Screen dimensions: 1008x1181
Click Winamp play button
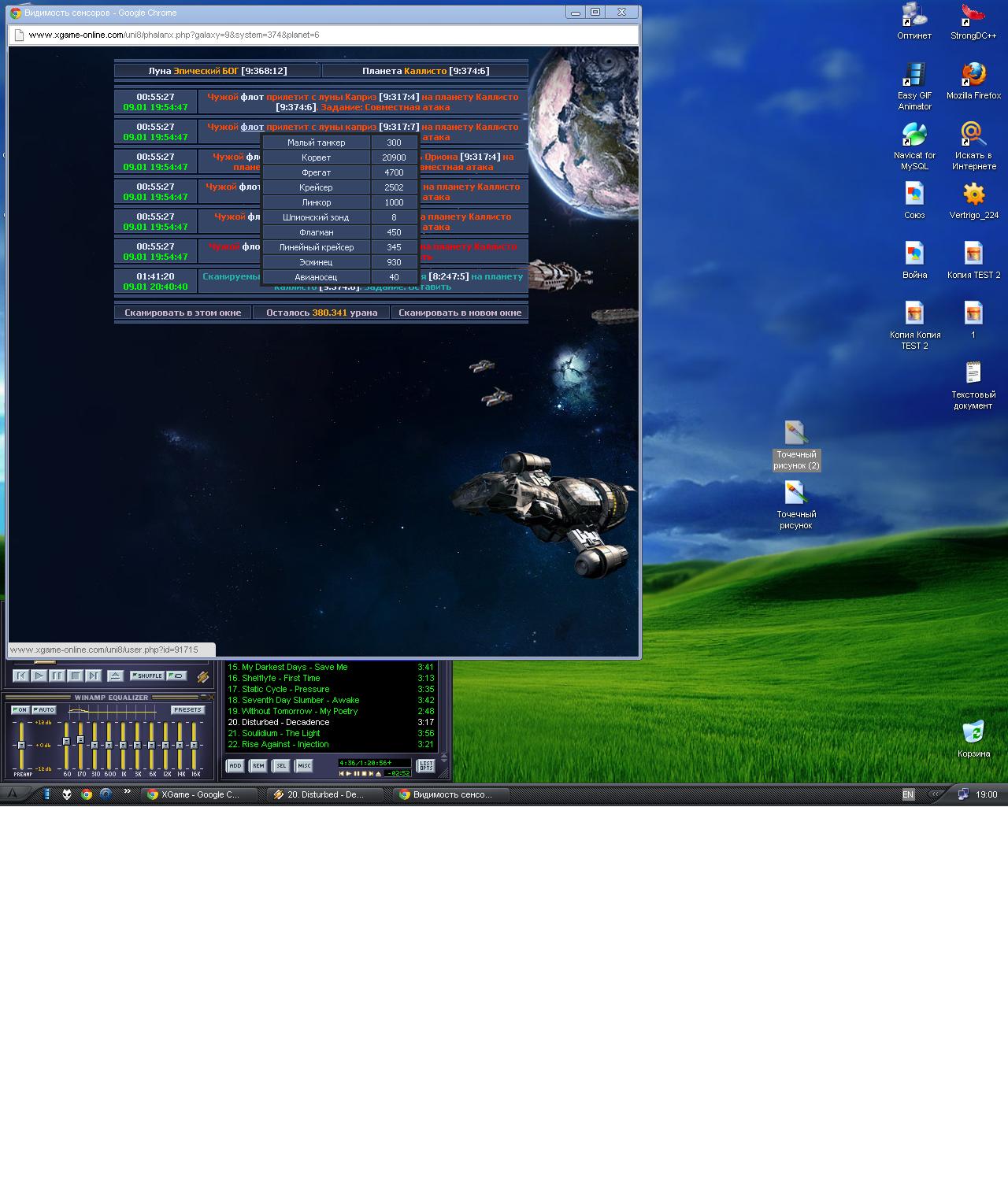tap(39, 676)
